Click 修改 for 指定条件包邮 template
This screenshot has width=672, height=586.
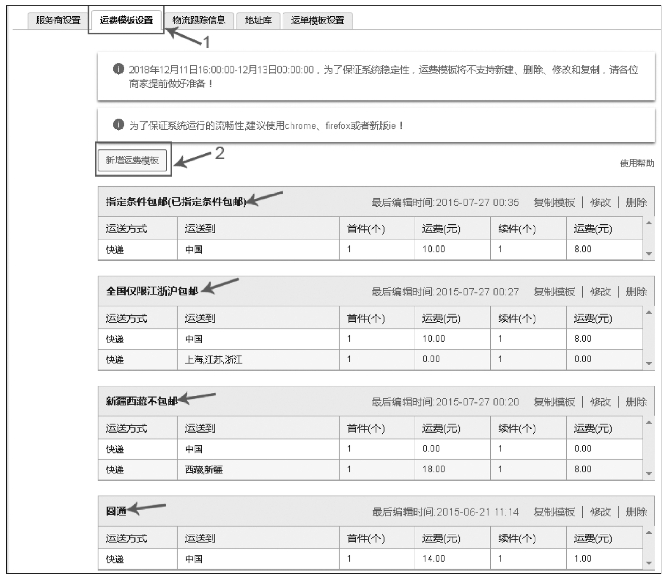click(600, 202)
